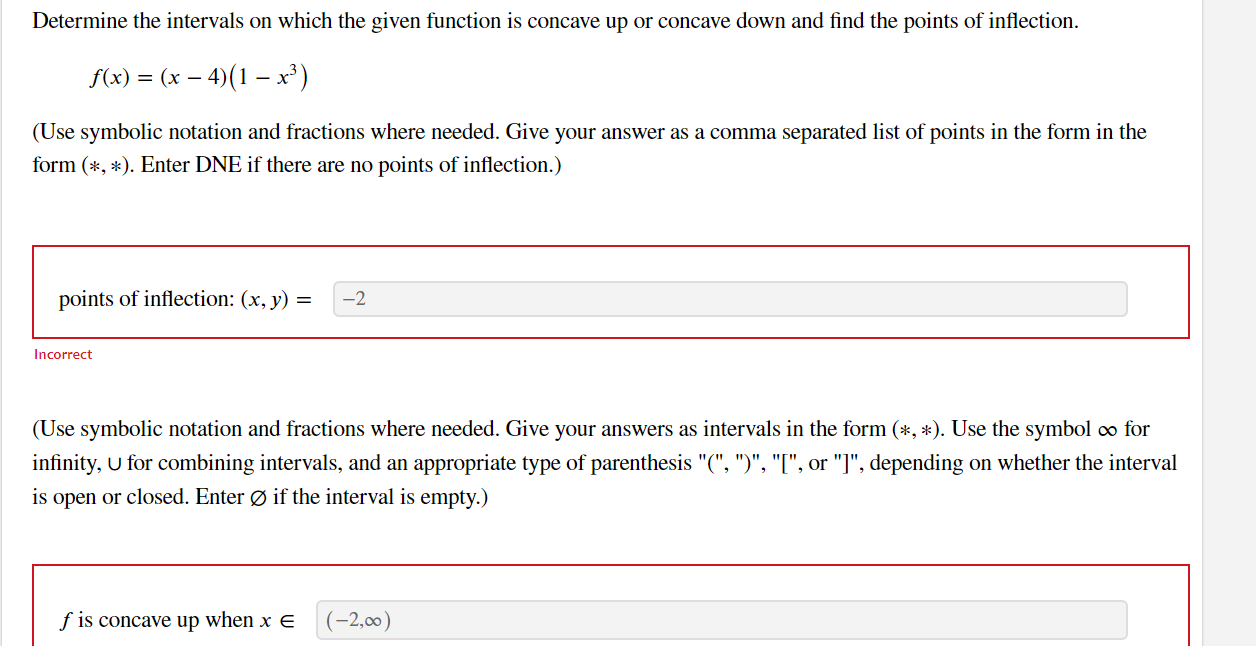Image resolution: width=1256 pixels, height=646 pixels.
Task: Click the red Incorrect feedback label
Action: [x=62, y=354]
